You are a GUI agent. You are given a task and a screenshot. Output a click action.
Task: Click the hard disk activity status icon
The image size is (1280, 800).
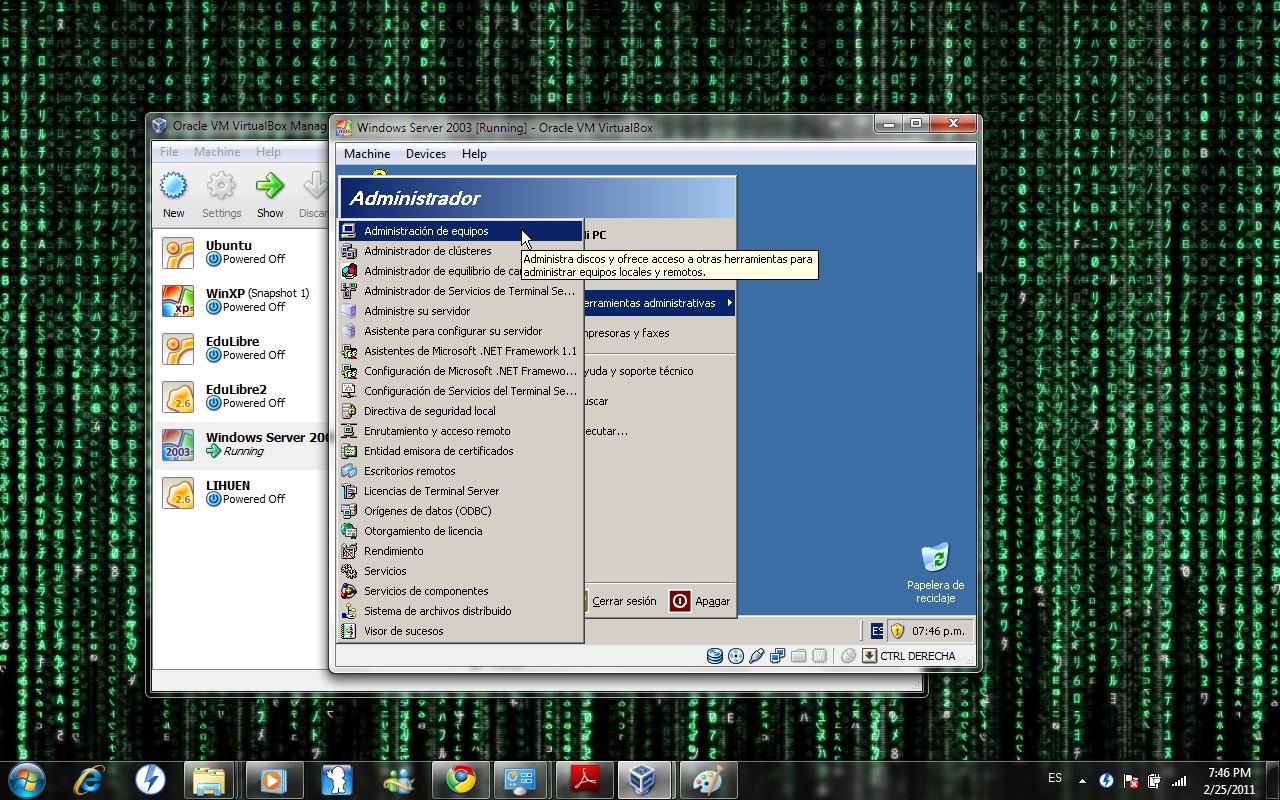pyautogui.click(x=715, y=656)
